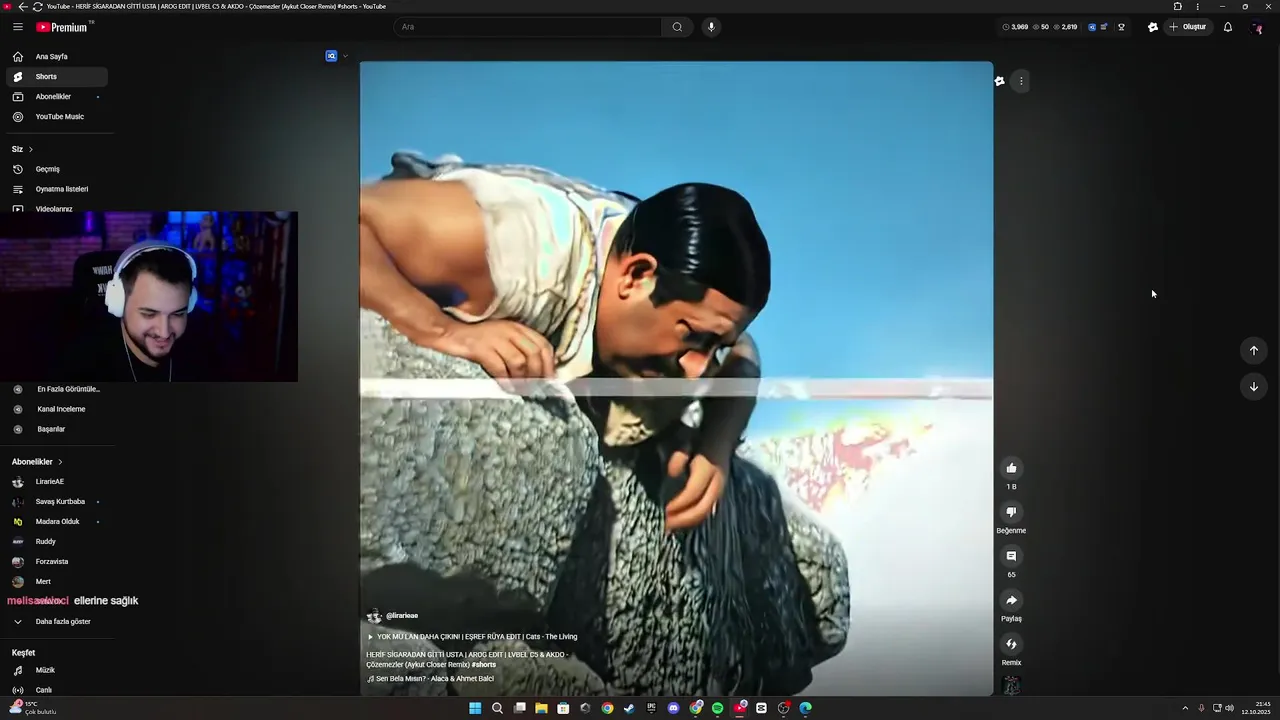1280x720 pixels.
Task: Open Kanal İnceleme
Action: (x=57, y=409)
